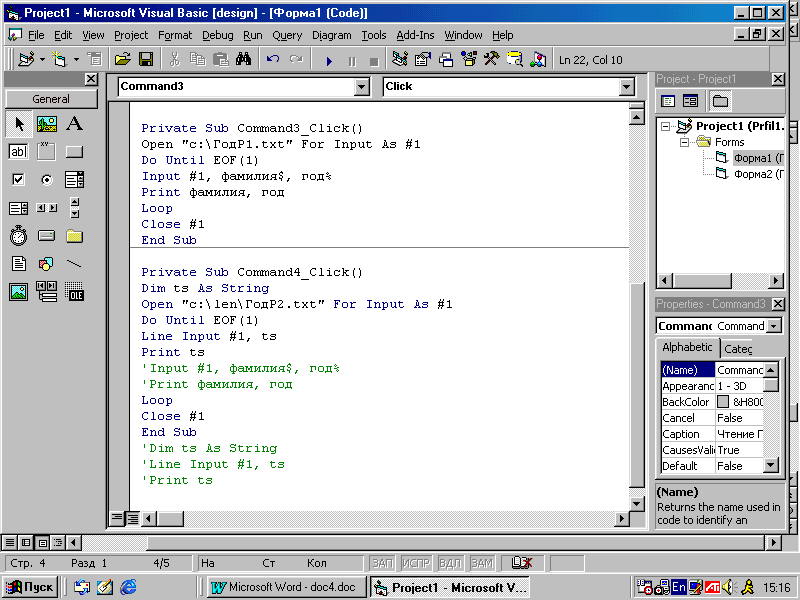Switch to Procedure View button
This screenshot has width=800, height=600.
(x=117, y=518)
